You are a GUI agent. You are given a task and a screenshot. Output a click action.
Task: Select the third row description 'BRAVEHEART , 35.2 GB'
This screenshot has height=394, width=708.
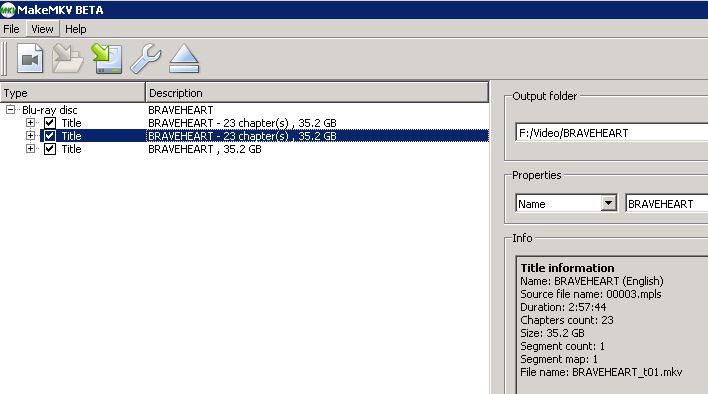point(205,149)
